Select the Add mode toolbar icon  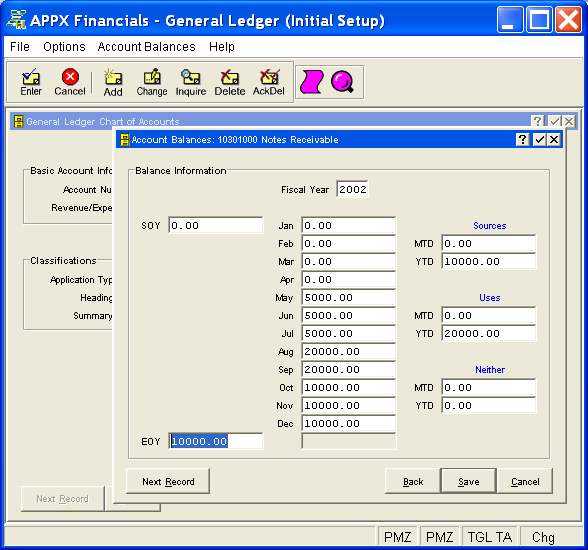(113, 82)
